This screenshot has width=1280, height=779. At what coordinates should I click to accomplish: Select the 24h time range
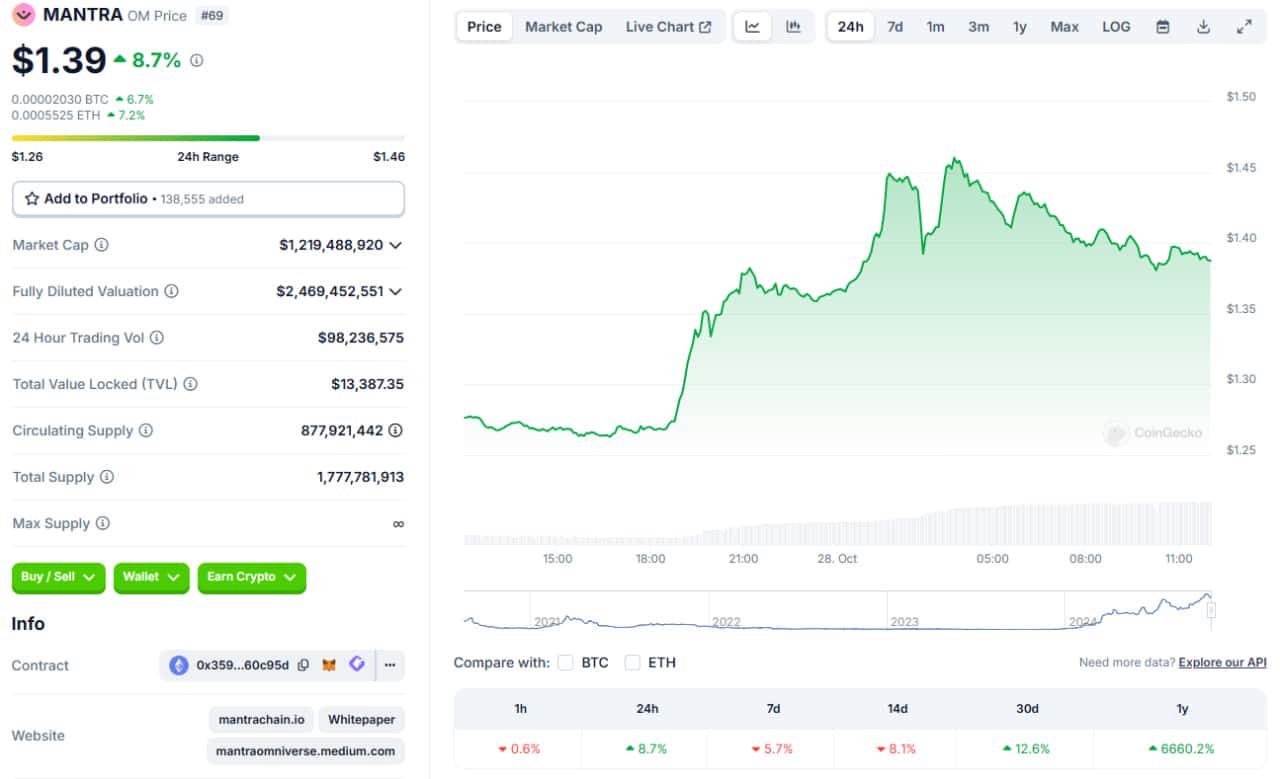(x=851, y=27)
